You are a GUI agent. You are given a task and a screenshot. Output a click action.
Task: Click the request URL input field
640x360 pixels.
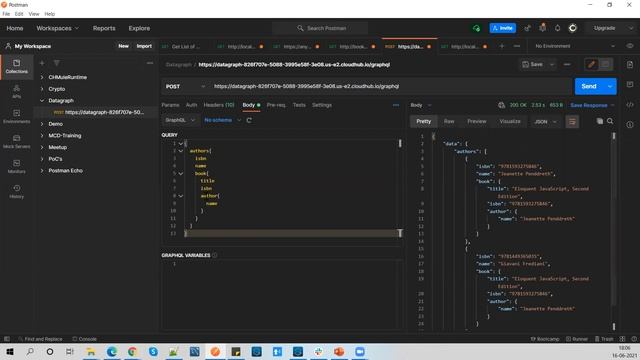click(x=390, y=87)
